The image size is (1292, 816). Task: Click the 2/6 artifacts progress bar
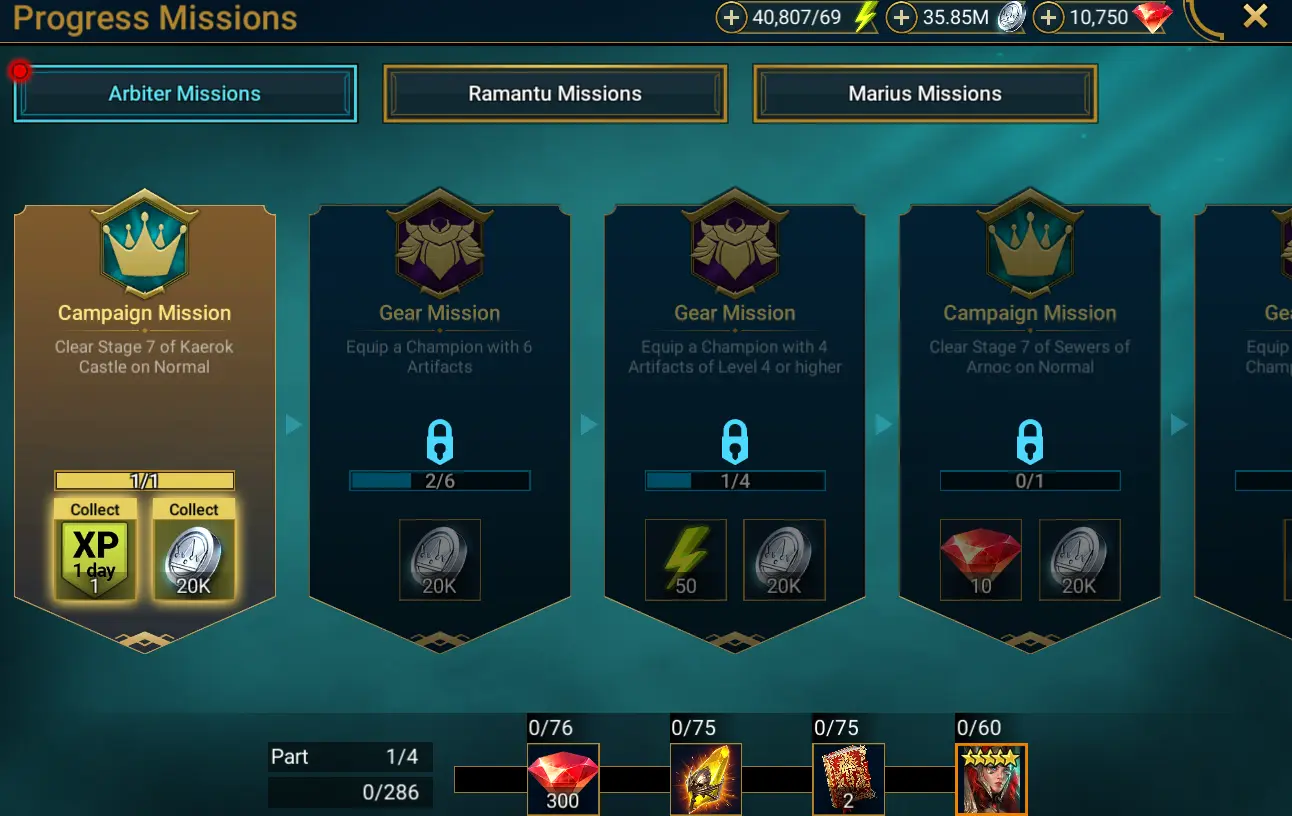pos(440,481)
